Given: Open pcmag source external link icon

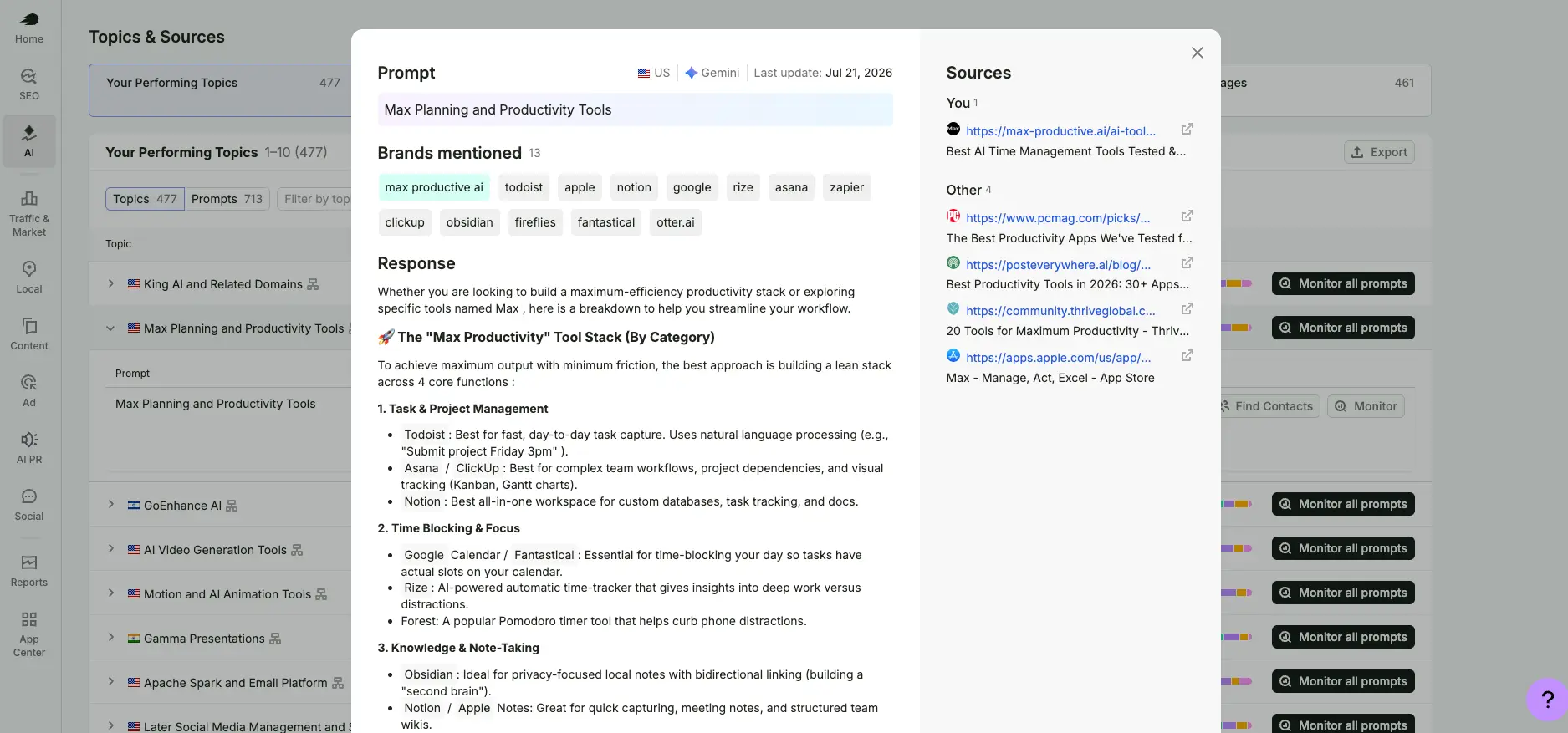Looking at the screenshot, I should tap(1187, 216).
